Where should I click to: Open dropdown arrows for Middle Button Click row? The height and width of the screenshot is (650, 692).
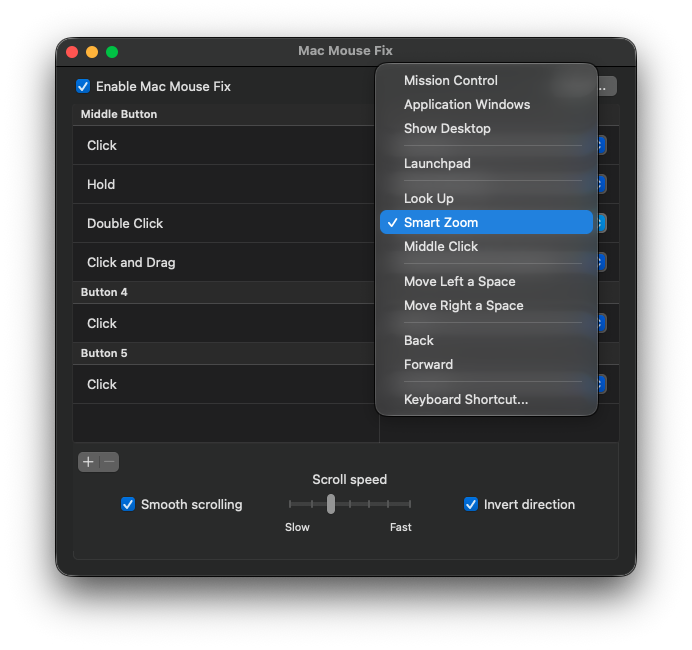pyautogui.click(x=602, y=145)
